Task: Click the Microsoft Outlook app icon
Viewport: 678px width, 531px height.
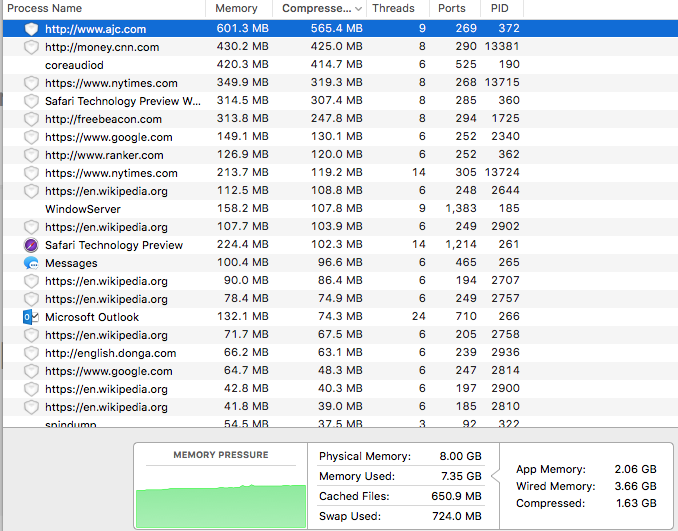Action: point(31,317)
